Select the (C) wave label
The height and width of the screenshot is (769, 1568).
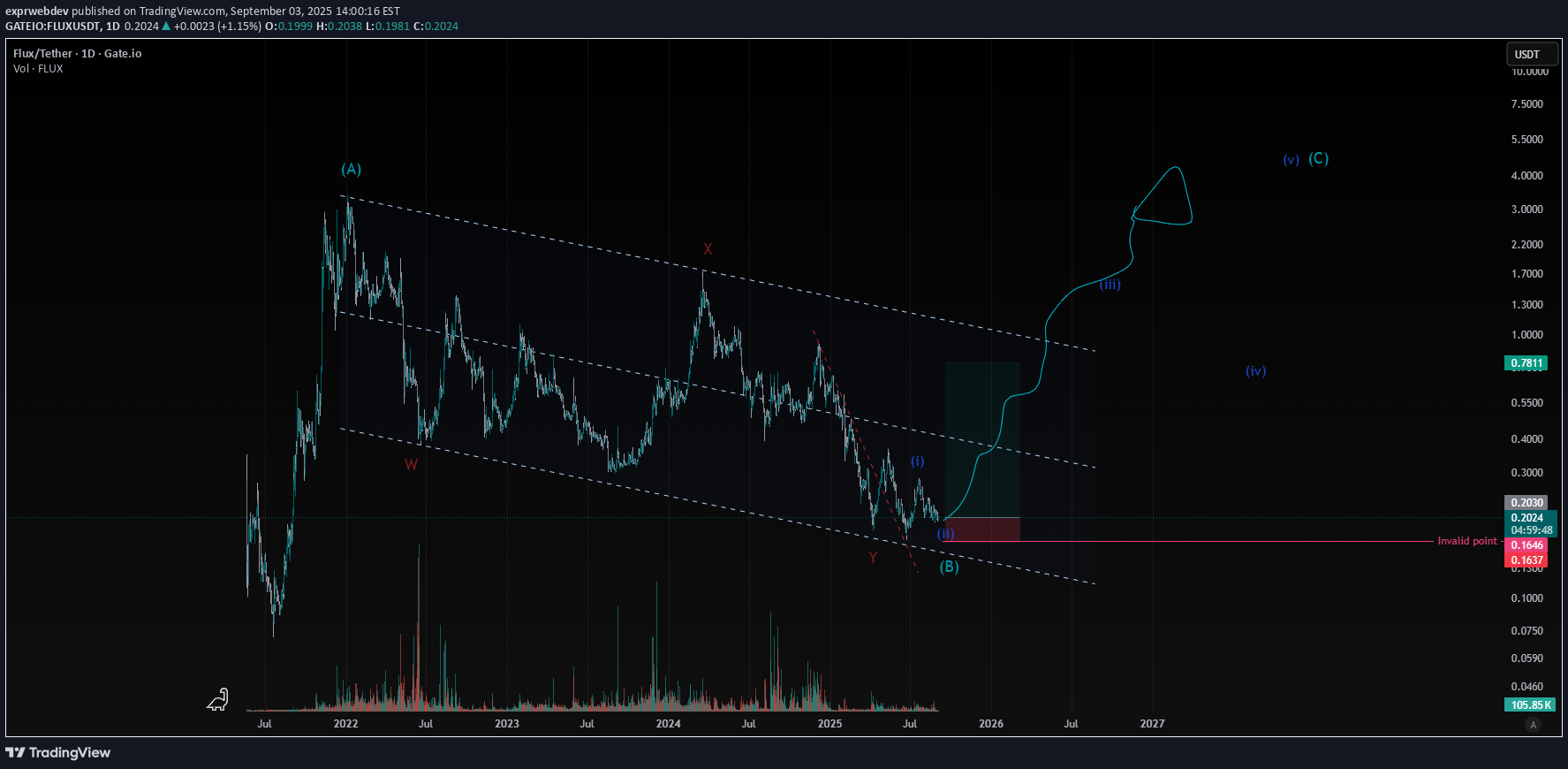pyautogui.click(x=1319, y=158)
